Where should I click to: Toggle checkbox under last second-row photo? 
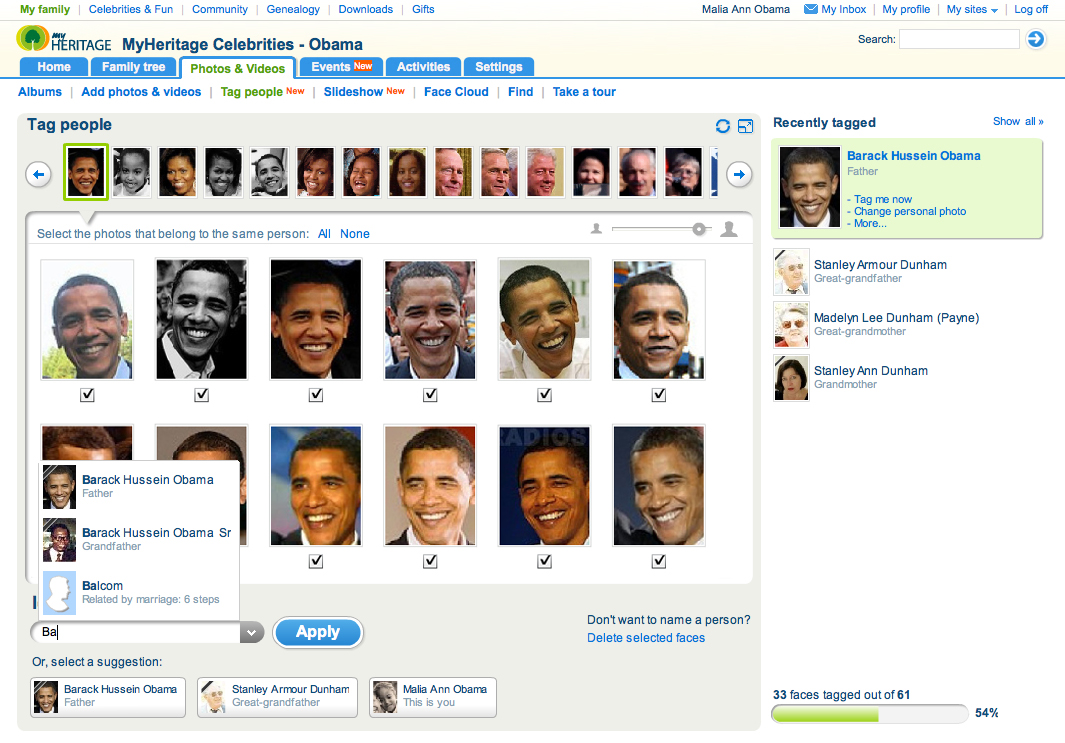tap(658, 561)
